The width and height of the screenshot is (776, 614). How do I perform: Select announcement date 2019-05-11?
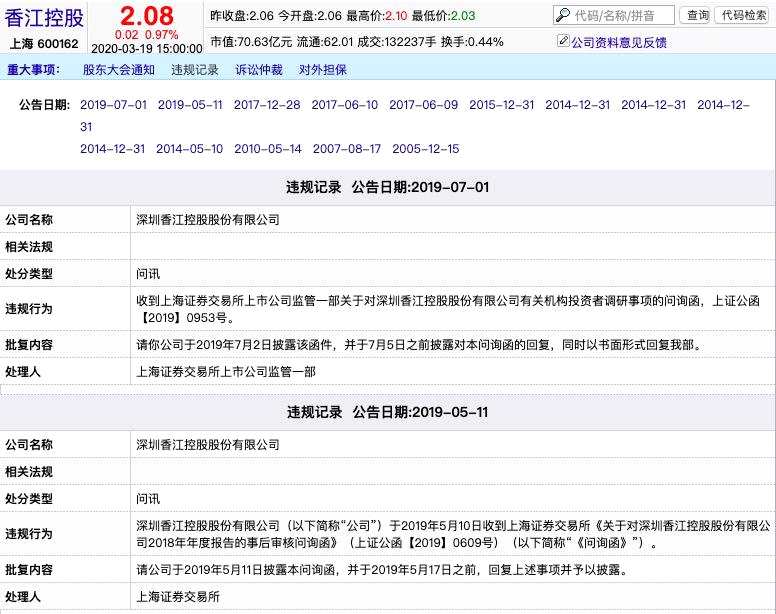click(x=191, y=105)
